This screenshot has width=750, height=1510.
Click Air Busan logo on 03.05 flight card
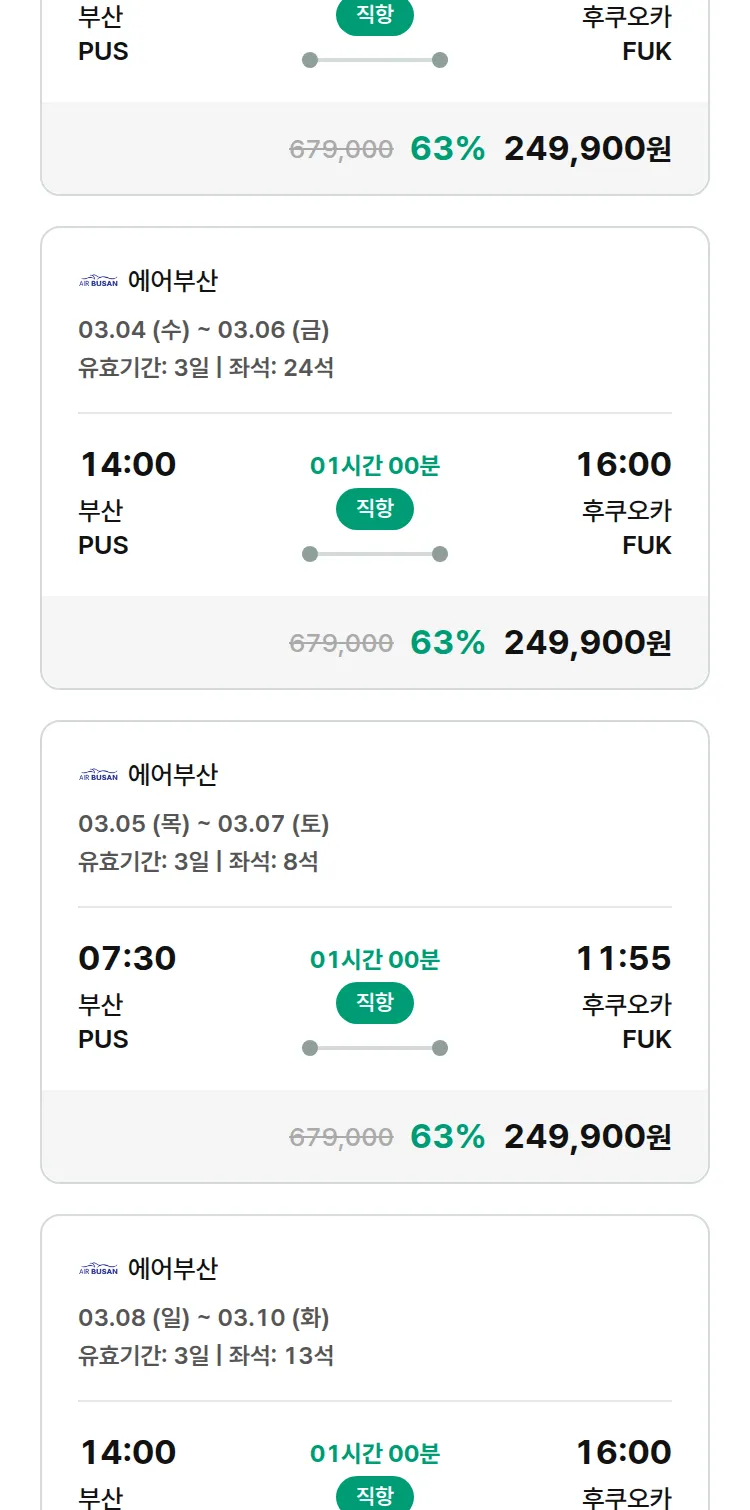[98, 775]
